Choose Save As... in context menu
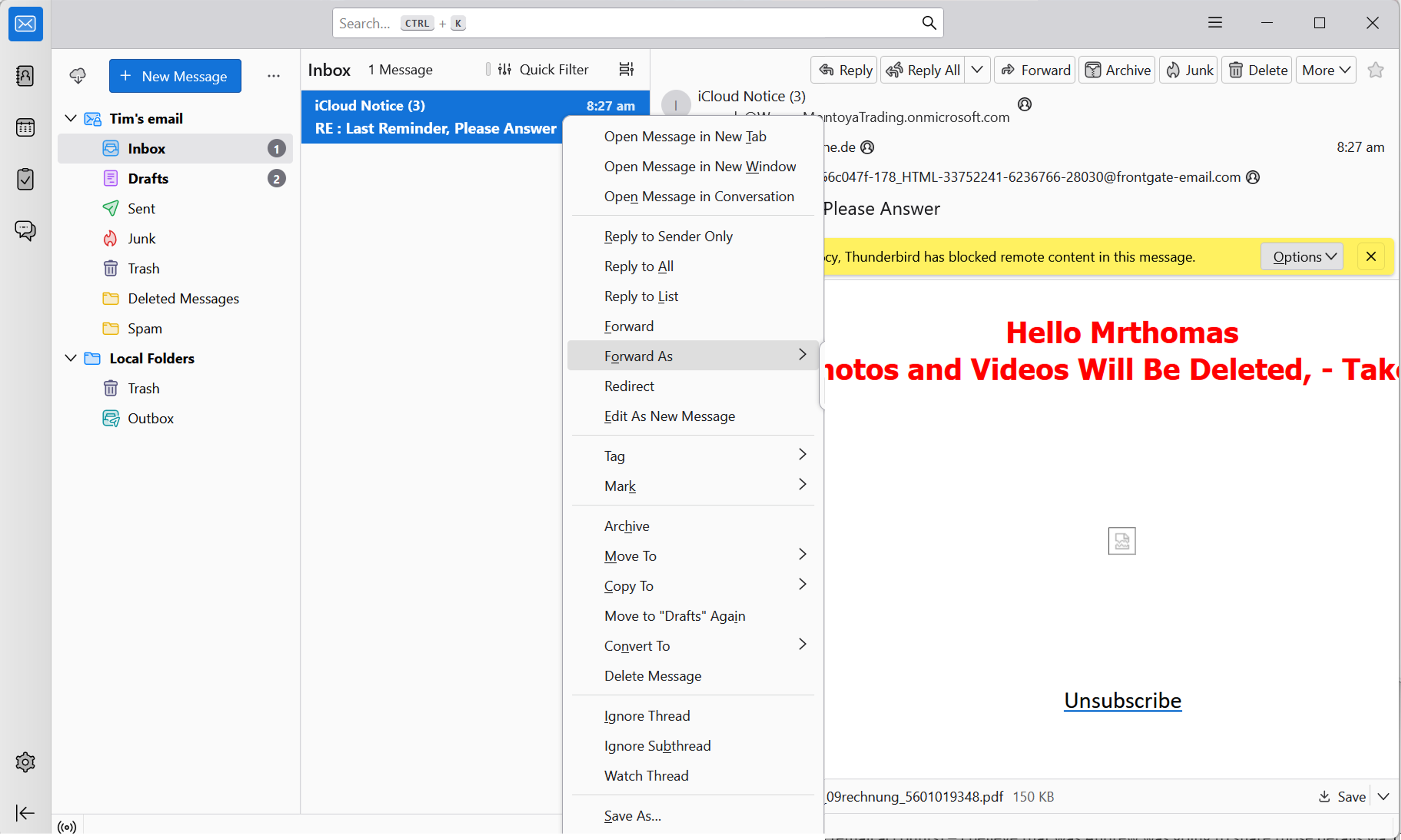1401x840 pixels. click(693, 816)
